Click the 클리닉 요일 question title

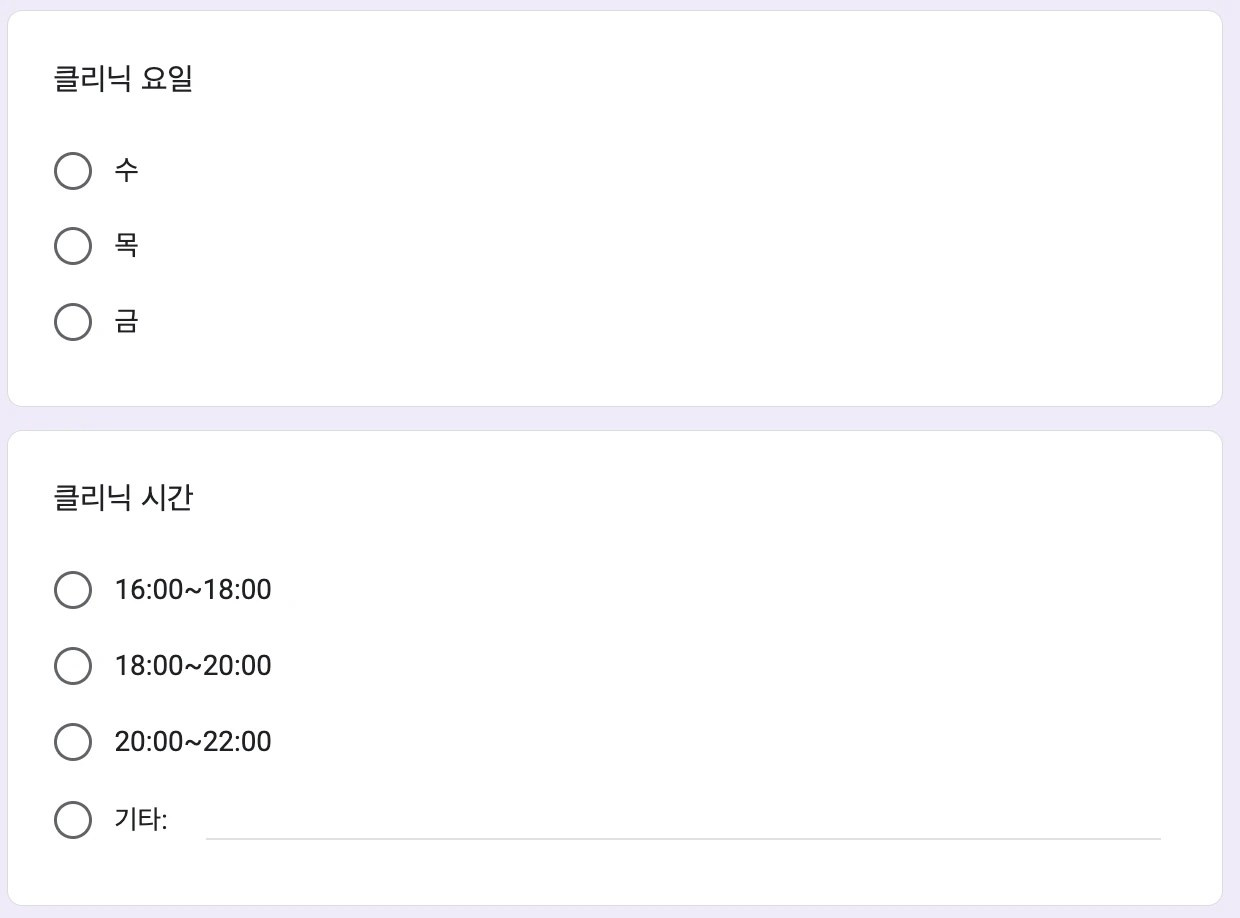[122, 79]
